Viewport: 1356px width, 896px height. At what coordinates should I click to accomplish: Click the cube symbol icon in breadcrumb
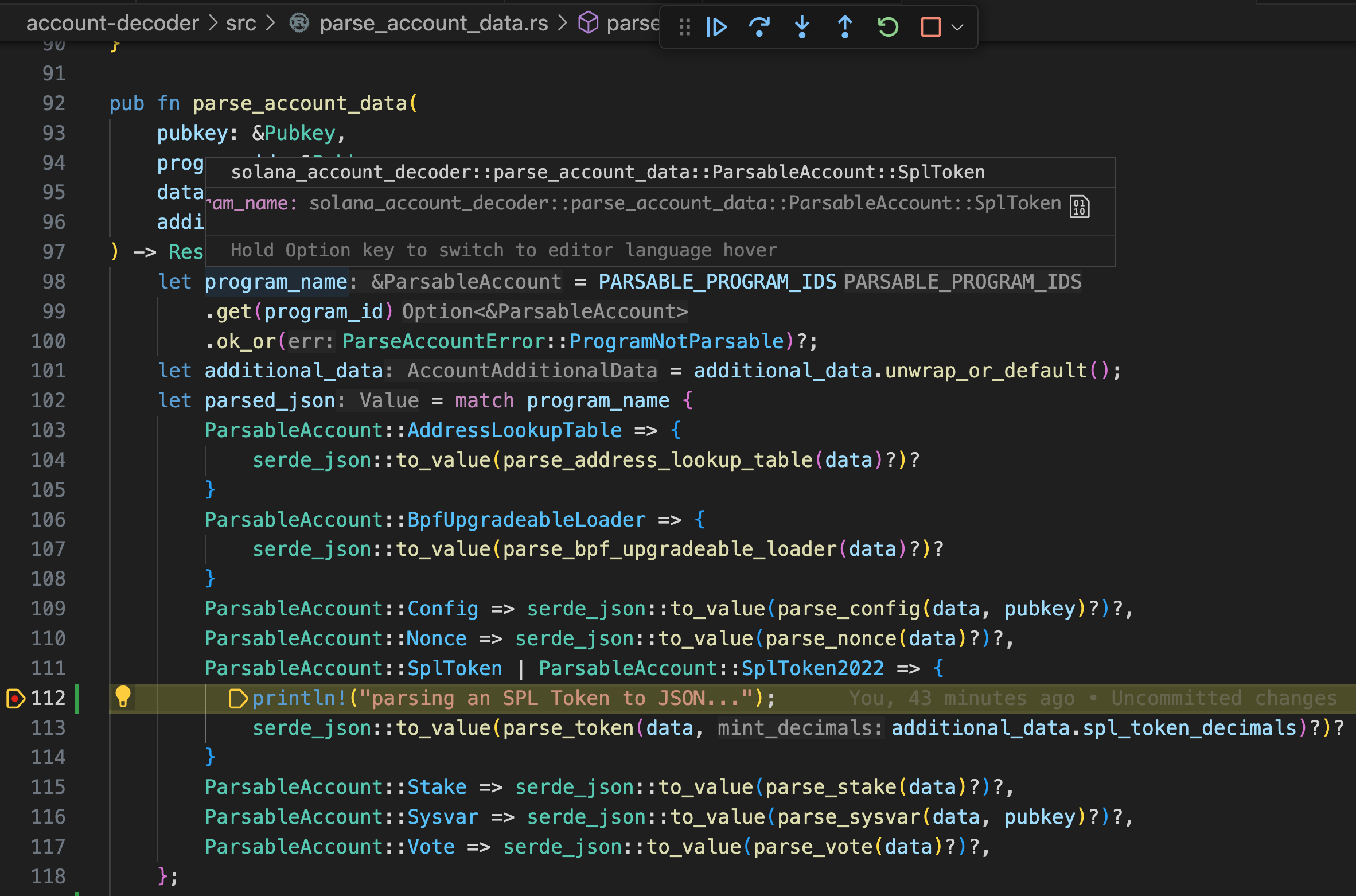588,23
